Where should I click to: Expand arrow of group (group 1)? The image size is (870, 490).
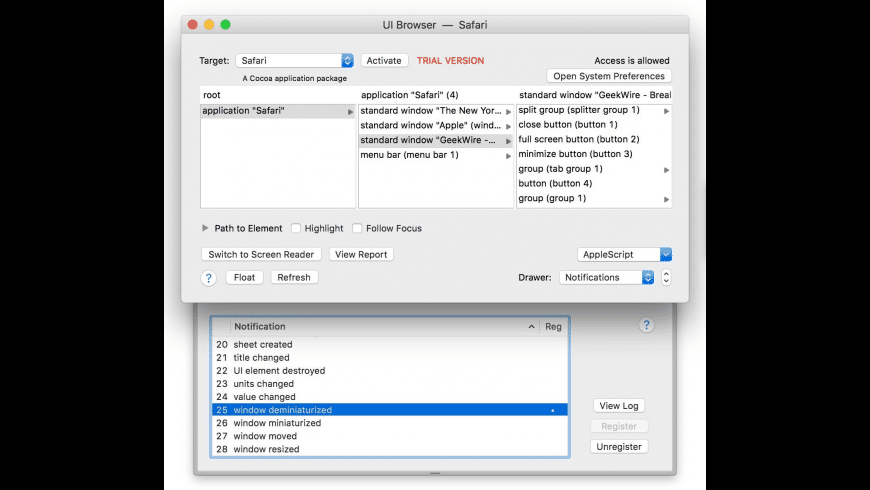coord(666,199)
